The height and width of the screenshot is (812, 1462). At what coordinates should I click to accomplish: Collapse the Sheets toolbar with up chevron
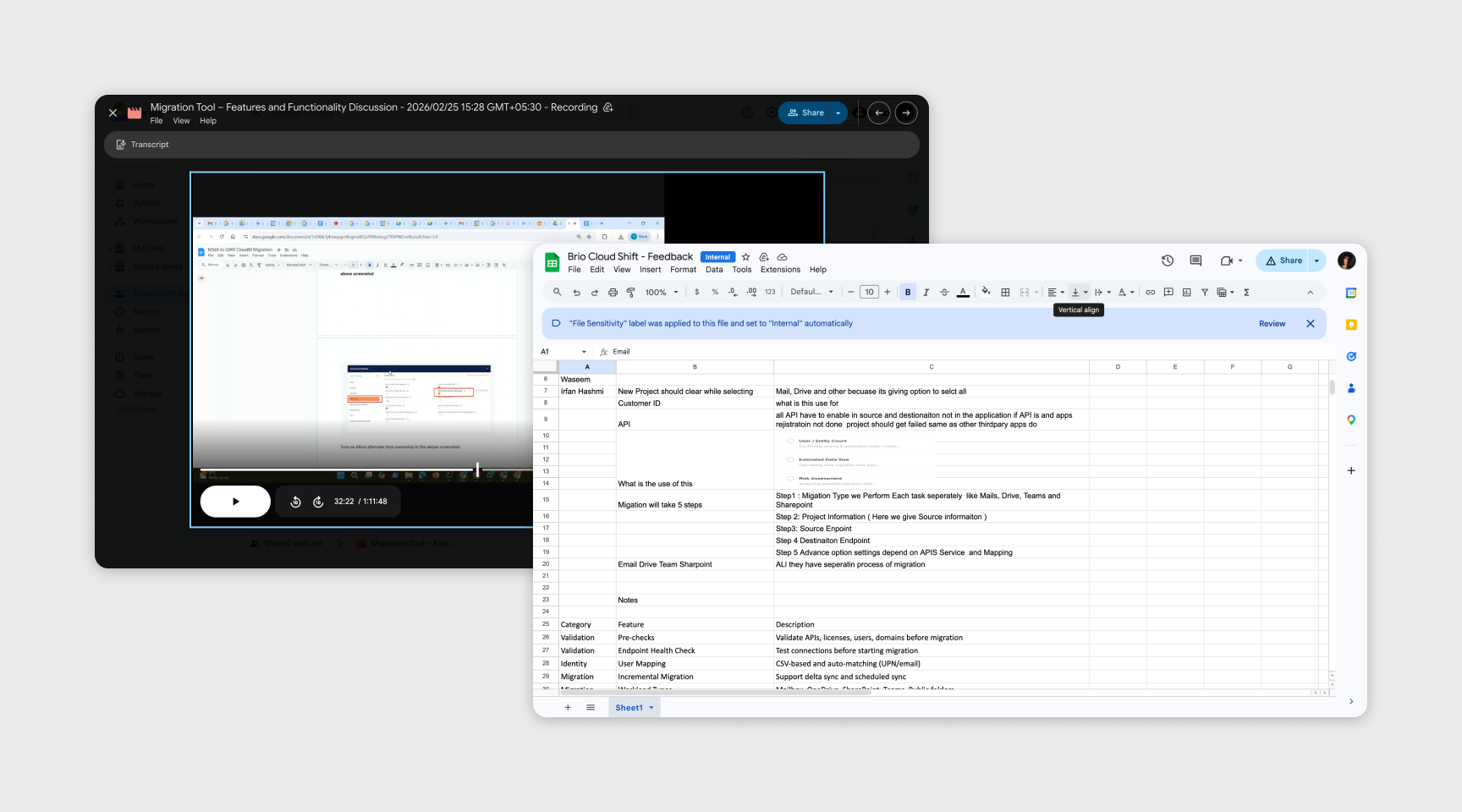click(1311, 293)
